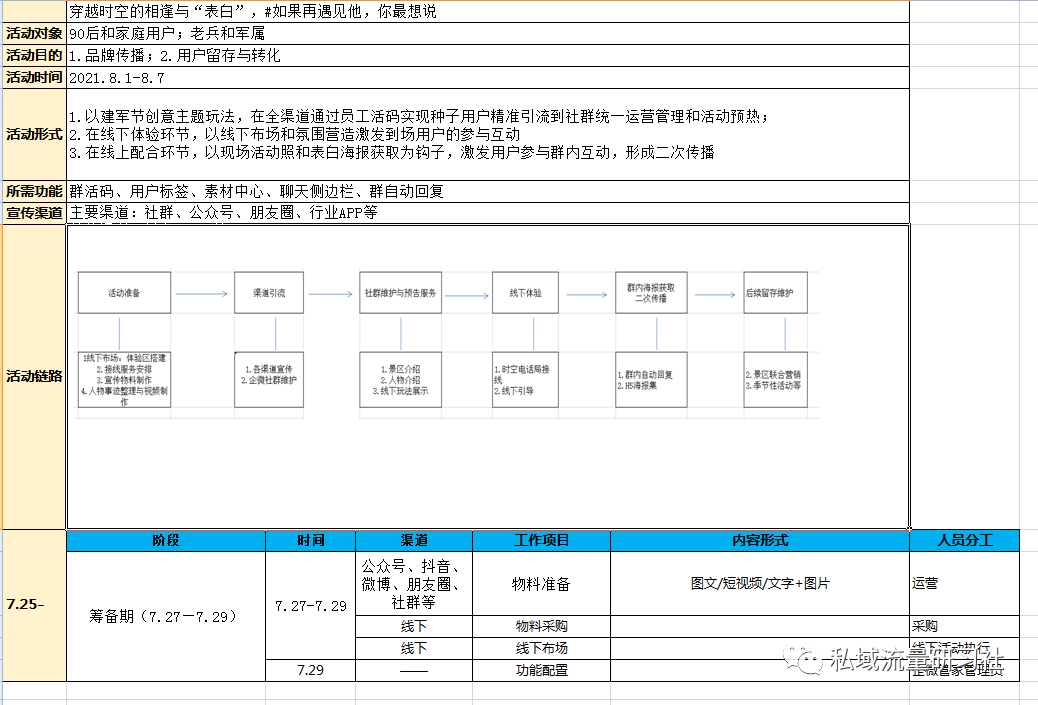Click the '7.29' time cell
1038x705 pixels.
coord(310,670)
